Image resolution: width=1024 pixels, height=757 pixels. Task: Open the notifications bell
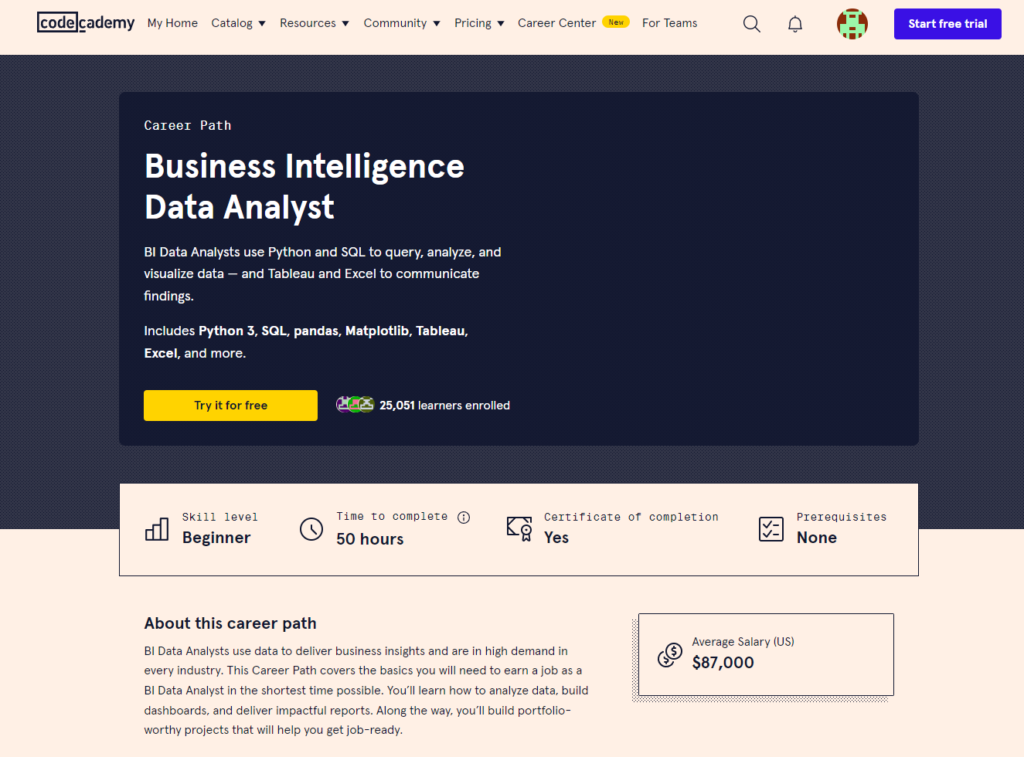795,24
